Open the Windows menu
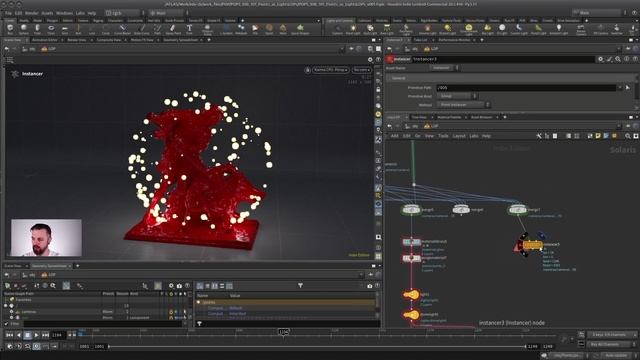Screen dimensions: 640x360 64,13
